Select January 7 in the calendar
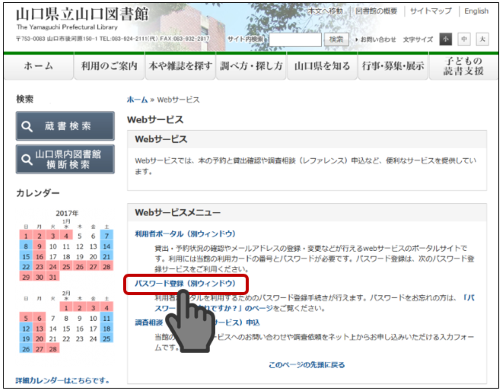Viewport: 500px width, 391px height. [107, 236]
